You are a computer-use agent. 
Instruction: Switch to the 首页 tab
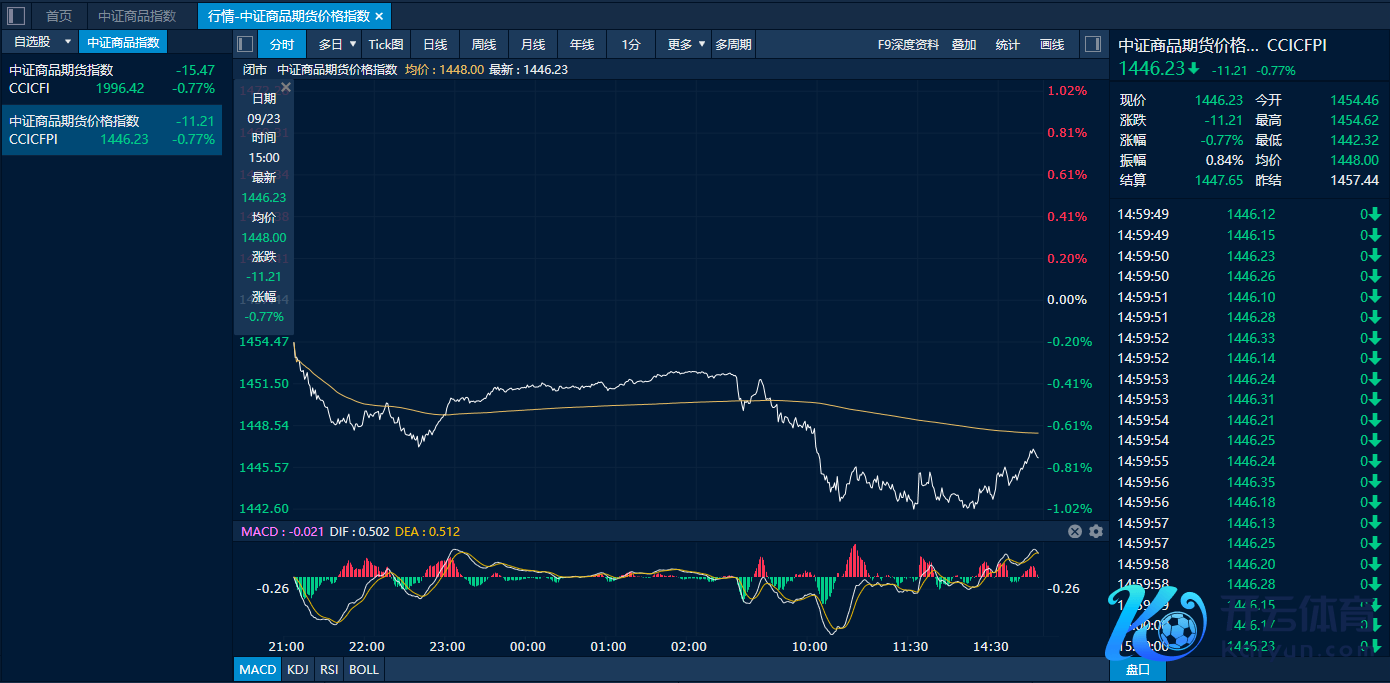point(59,16)
